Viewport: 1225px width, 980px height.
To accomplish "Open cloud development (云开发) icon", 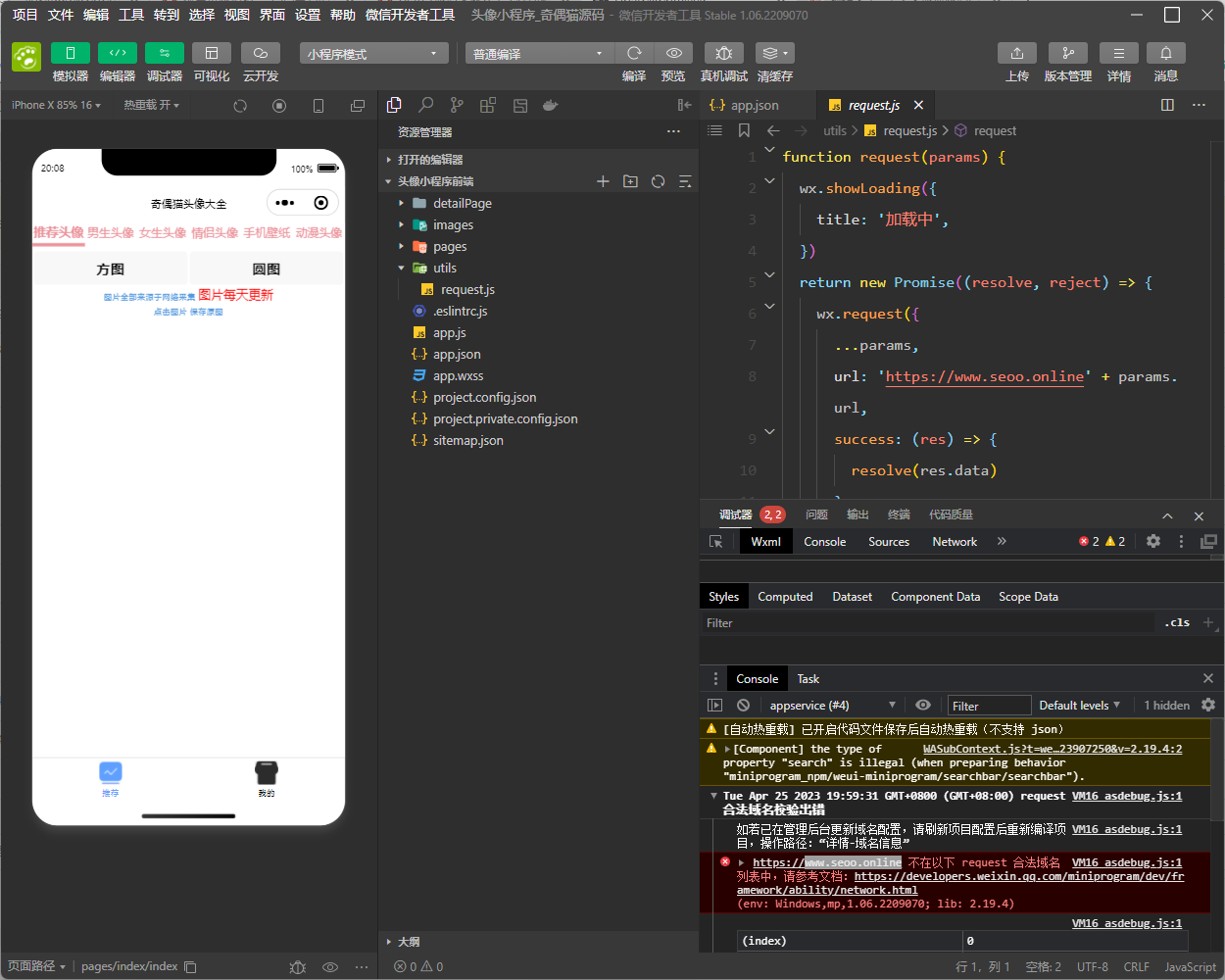I will tap(261, 53).
